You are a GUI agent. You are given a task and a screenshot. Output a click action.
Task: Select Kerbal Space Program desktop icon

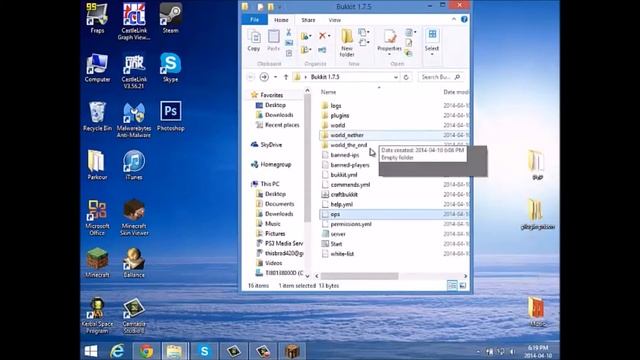(97, 316)
